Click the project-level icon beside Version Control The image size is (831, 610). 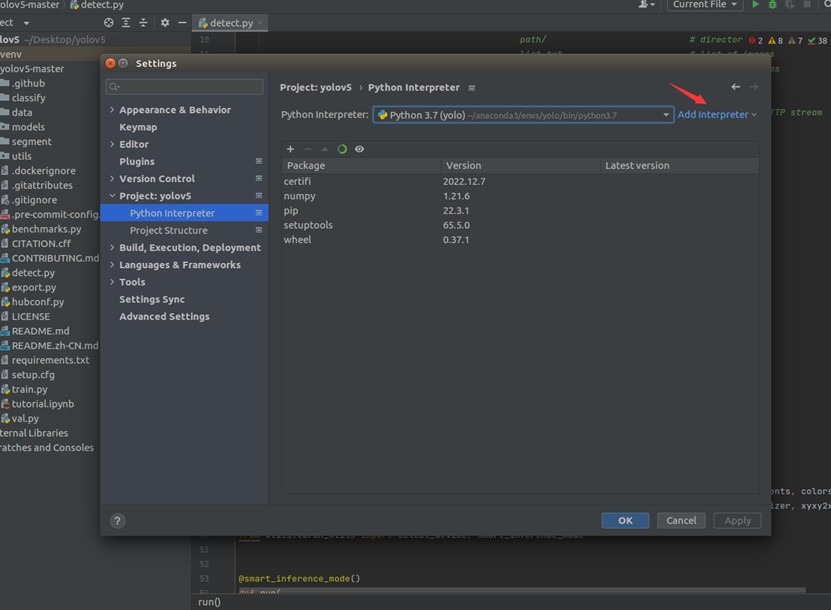tap(259, 179)
